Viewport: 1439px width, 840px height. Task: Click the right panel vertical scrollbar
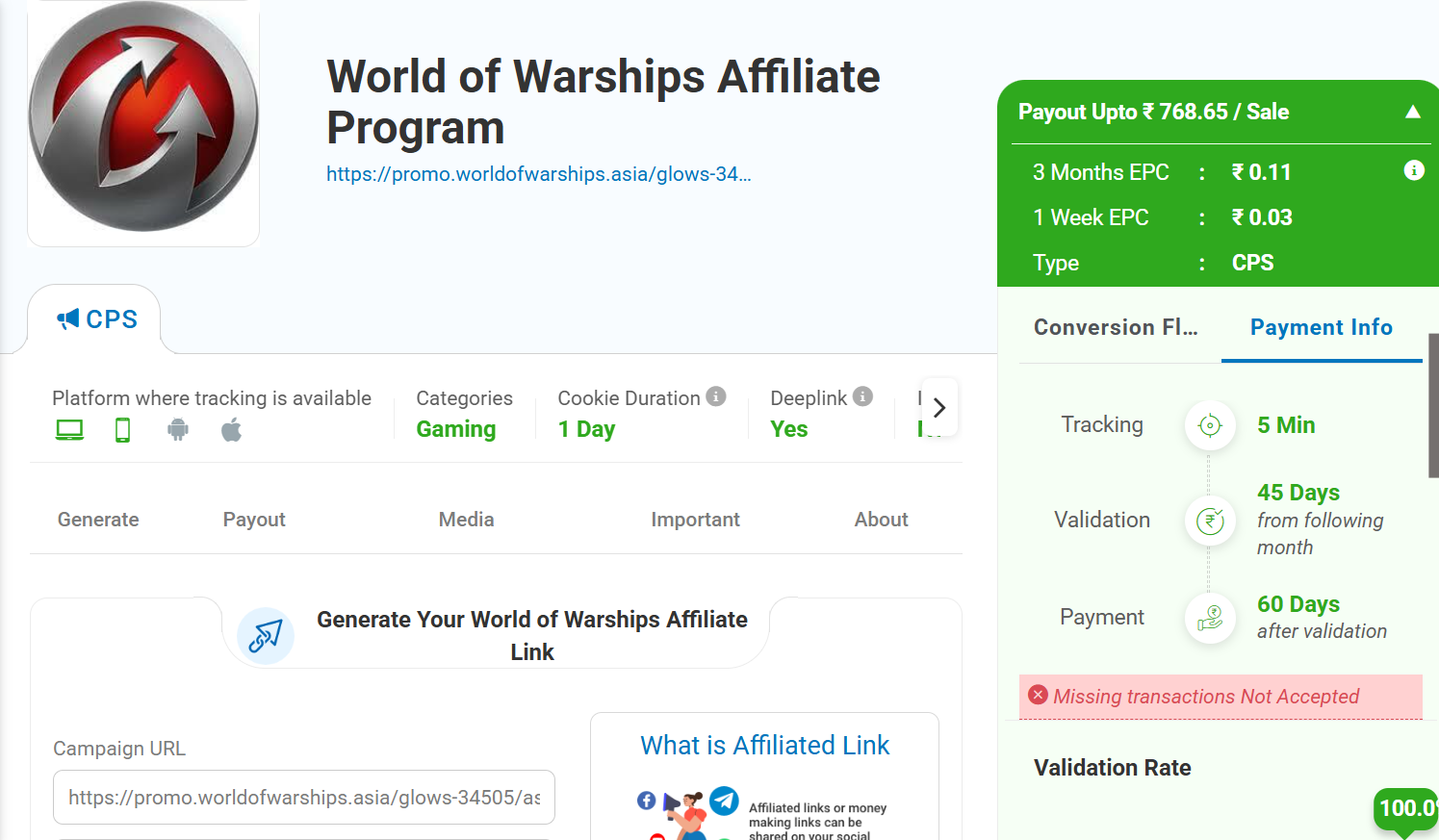click(x=1433, y=406)
